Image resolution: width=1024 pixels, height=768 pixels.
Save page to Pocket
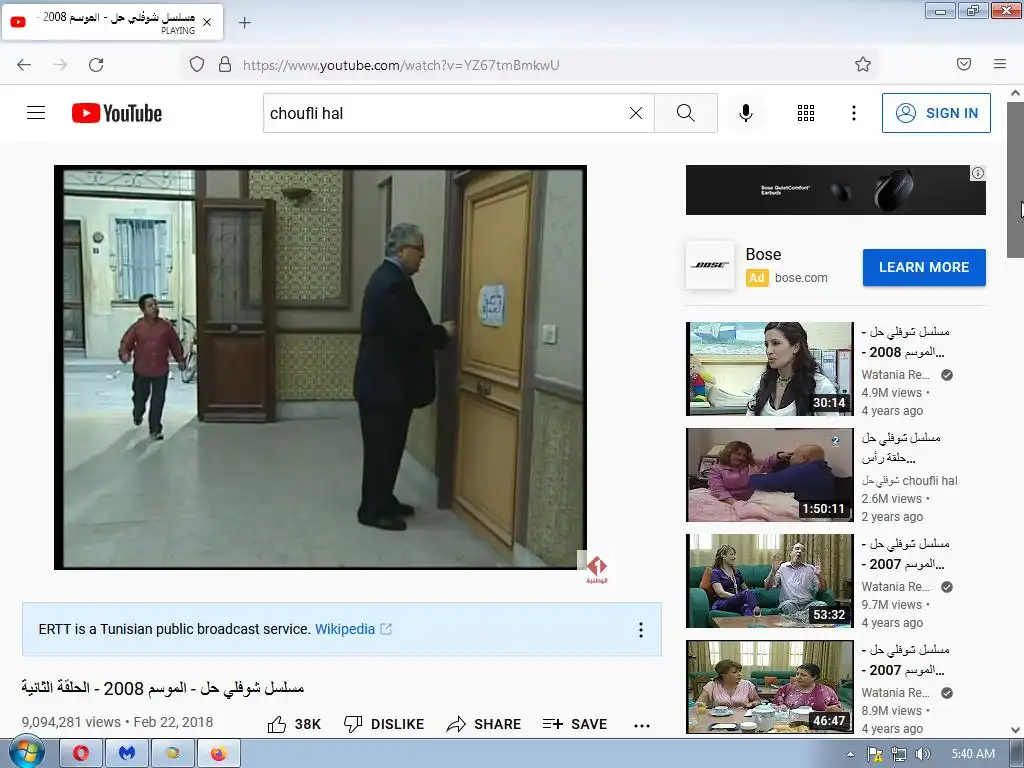coord(963,64)
